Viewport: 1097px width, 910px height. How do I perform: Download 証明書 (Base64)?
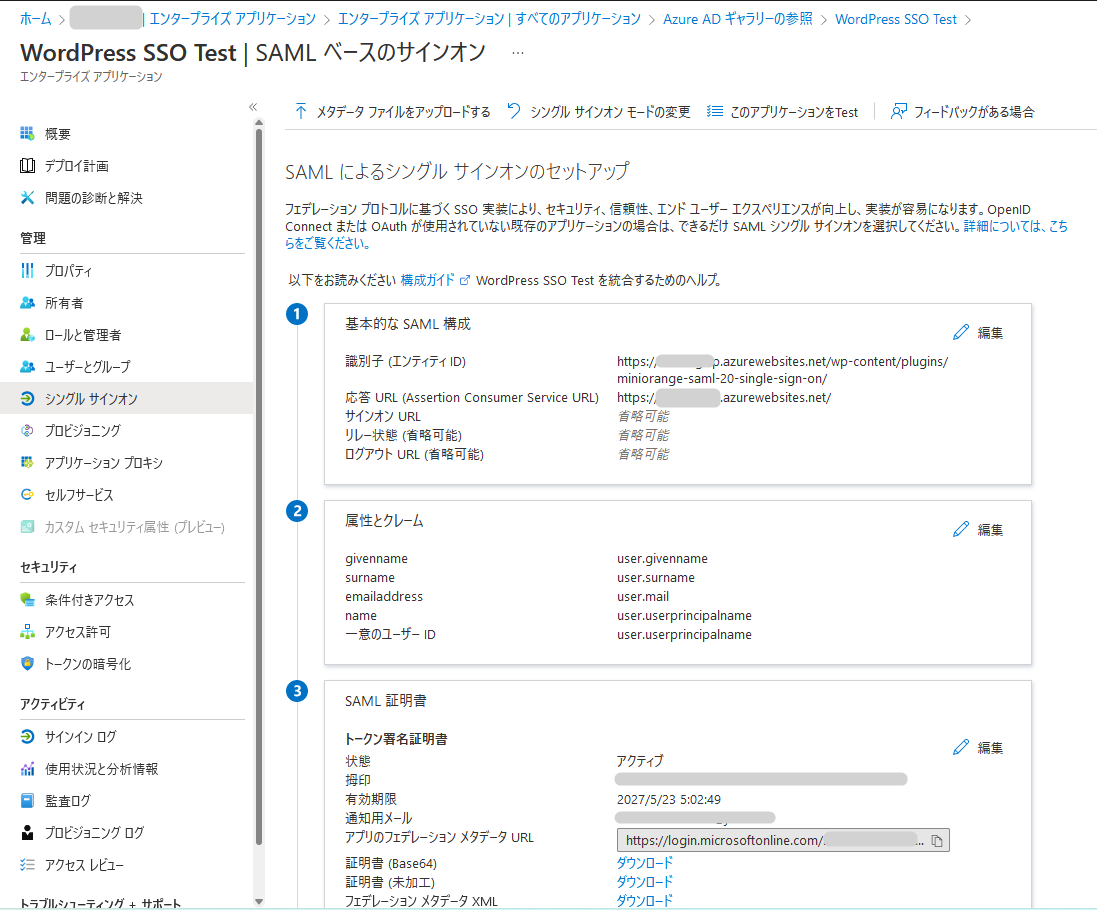pos(644,863)
